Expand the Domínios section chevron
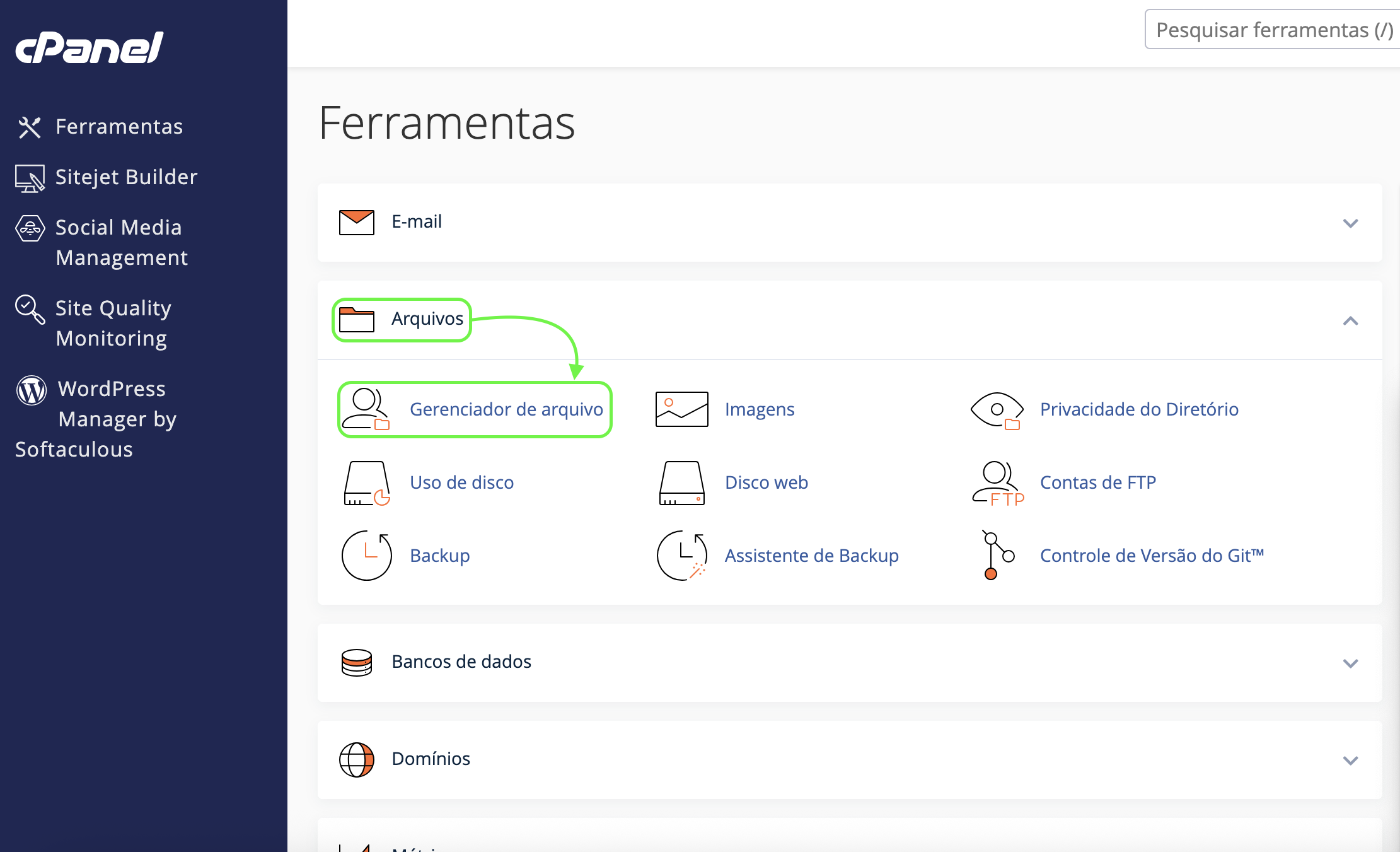 (x=1350, y=761)
